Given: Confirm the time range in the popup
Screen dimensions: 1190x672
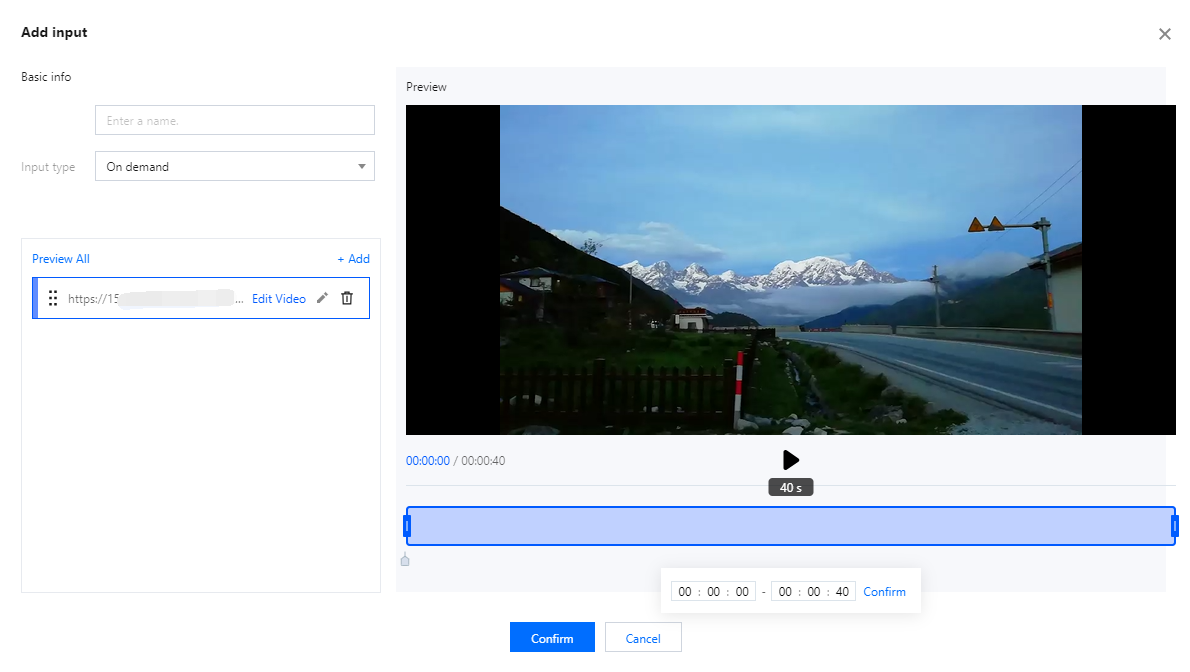Looking at the screenshot, I should (884, 592).
